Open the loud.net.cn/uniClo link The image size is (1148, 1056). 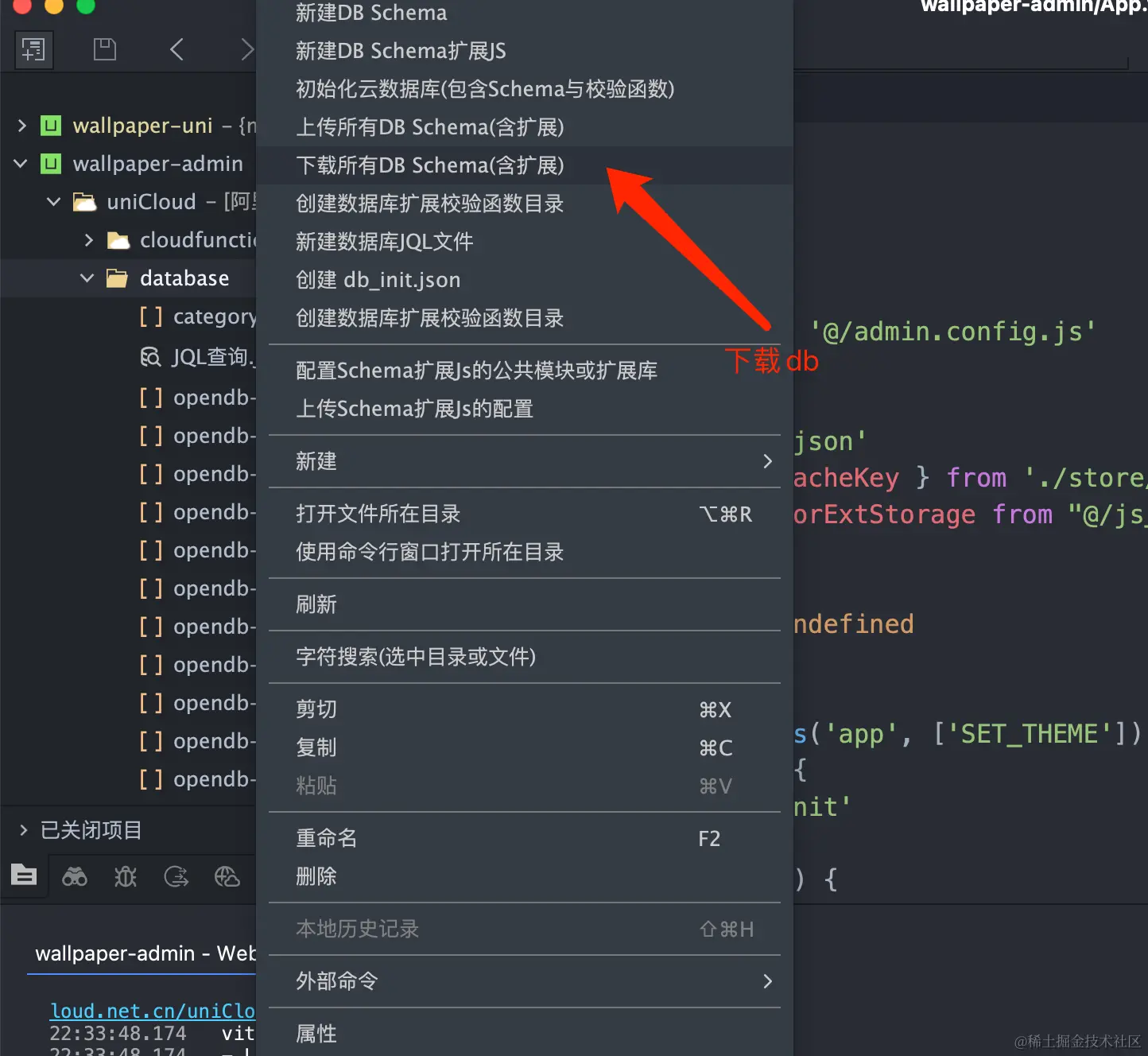tap(151, 1010)
